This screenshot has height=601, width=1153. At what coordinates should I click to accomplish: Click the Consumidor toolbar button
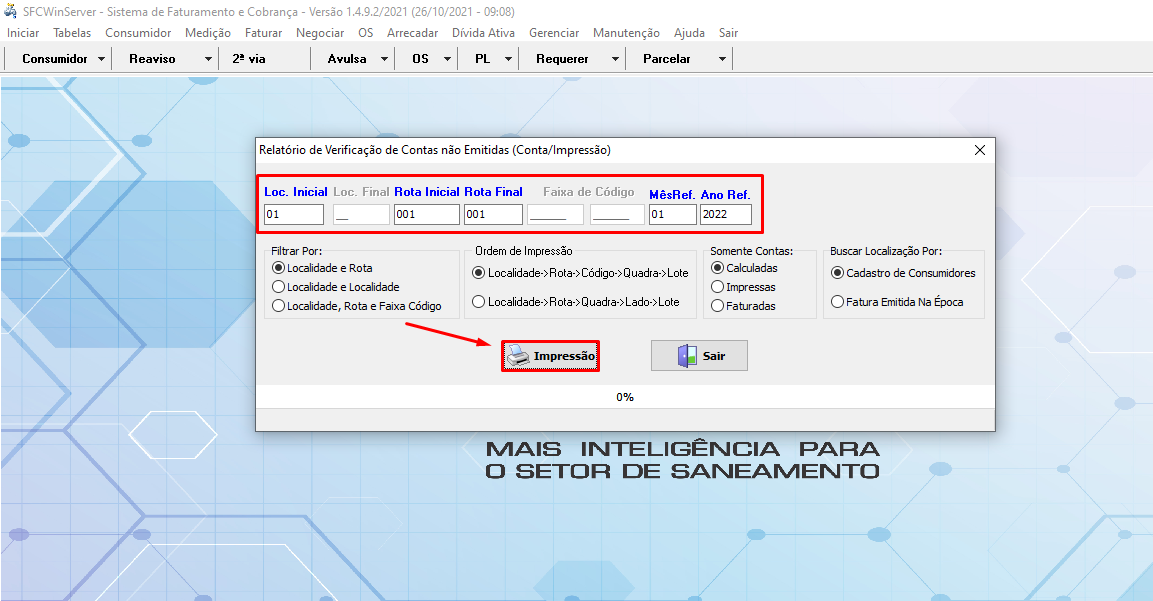coord(50,58)
